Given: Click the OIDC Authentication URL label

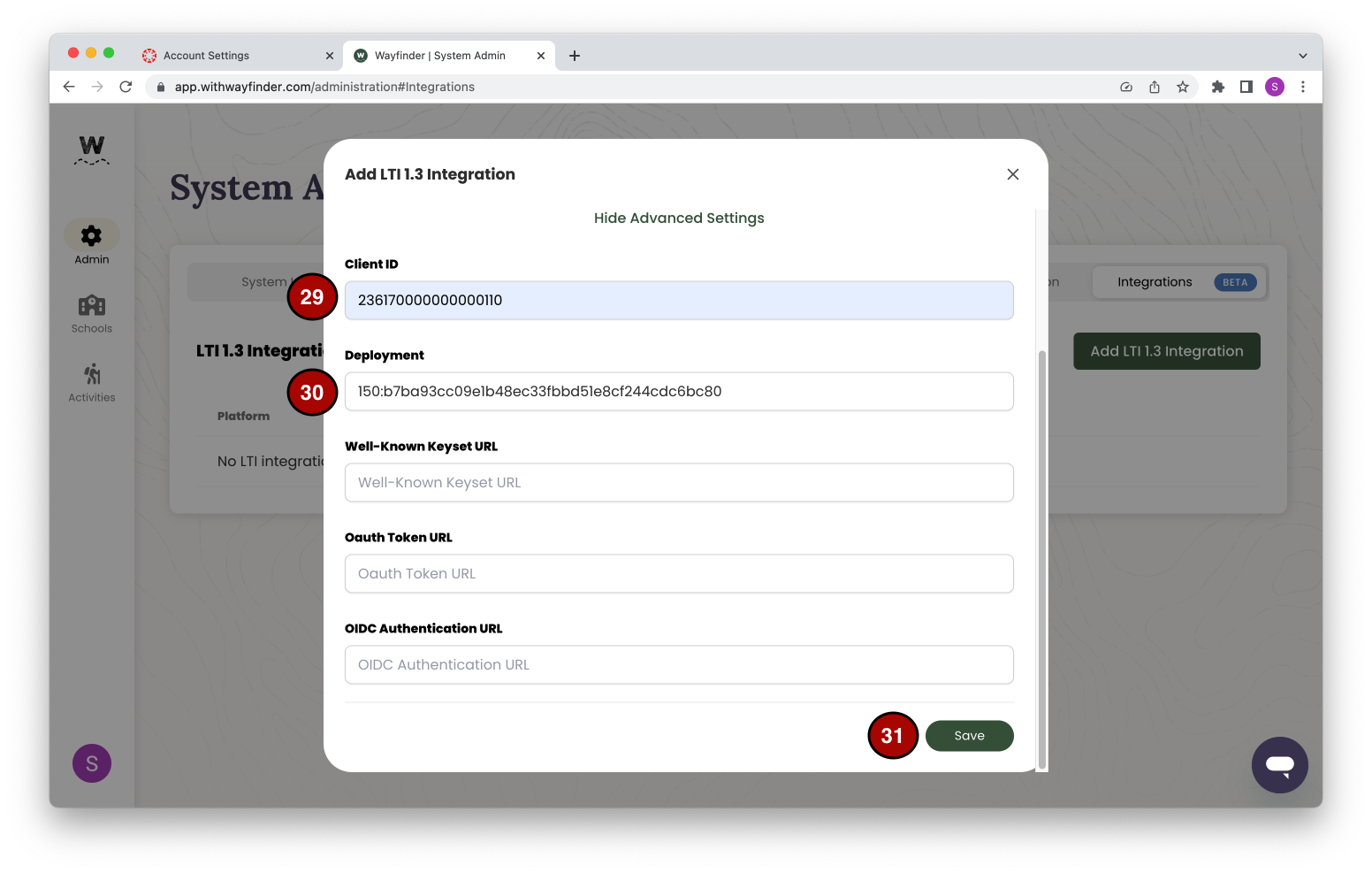Looking at the screenshot, I should point(423,628).
